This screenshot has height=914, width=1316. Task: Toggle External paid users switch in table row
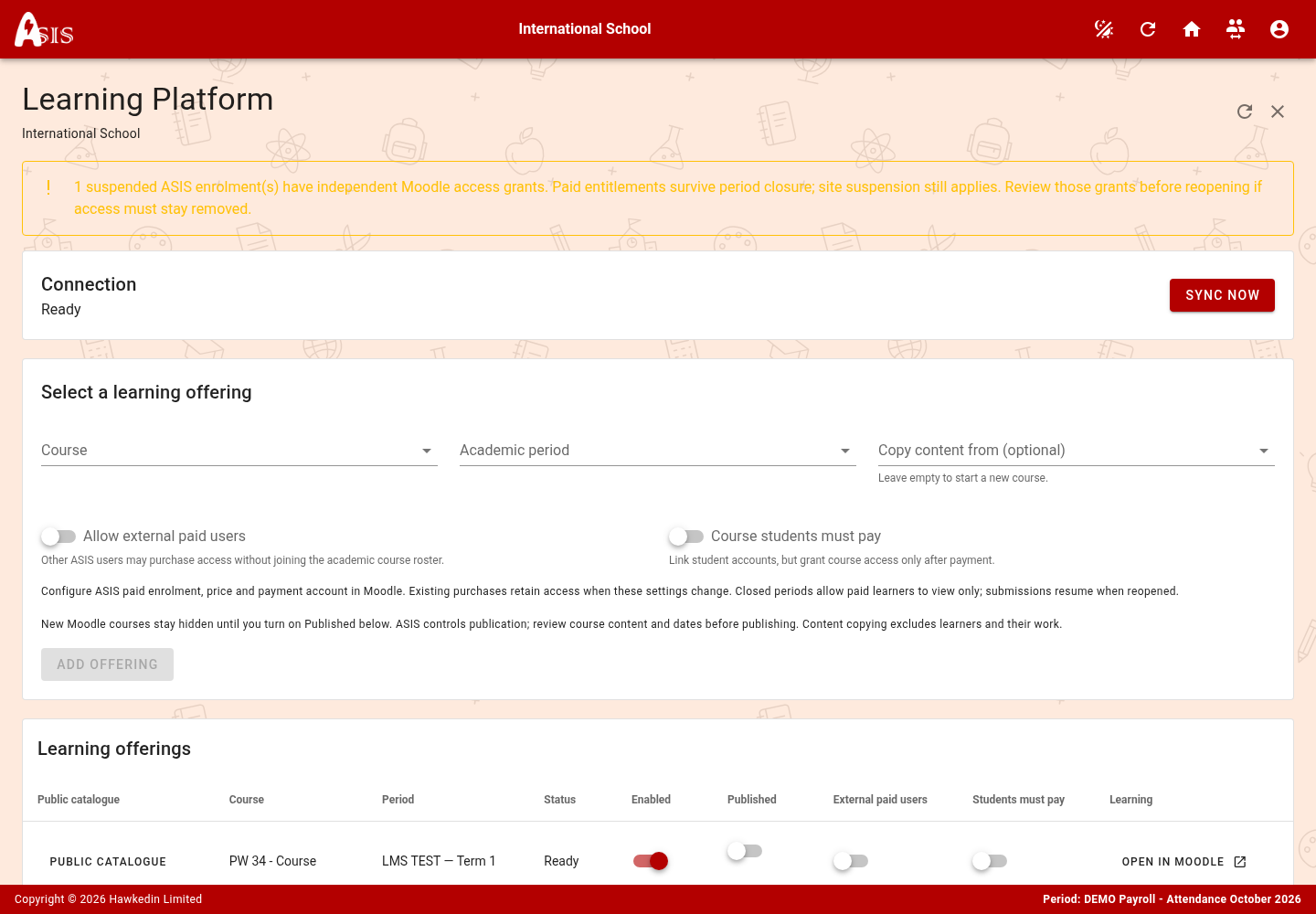click(851, 861)
